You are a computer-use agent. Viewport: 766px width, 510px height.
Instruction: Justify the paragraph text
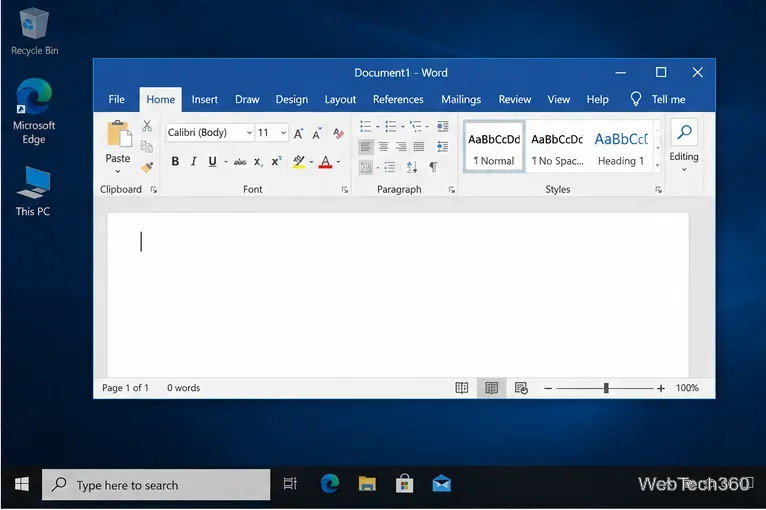419,146
